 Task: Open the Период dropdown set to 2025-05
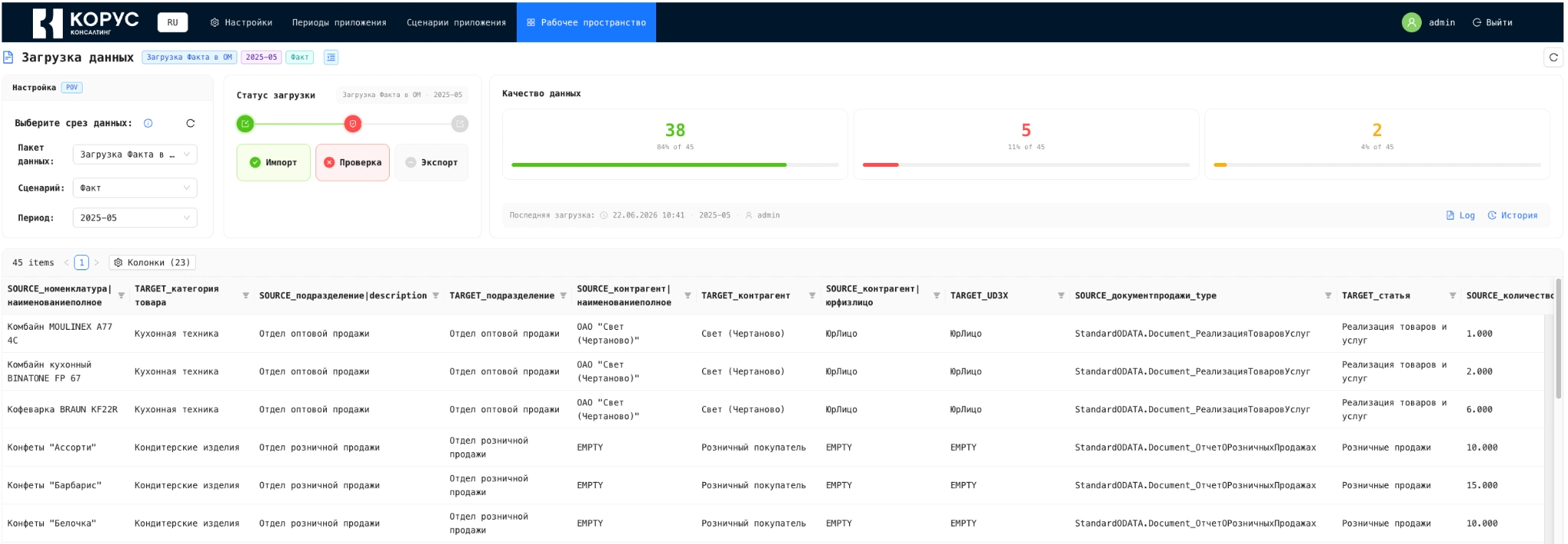coord(135,218)
